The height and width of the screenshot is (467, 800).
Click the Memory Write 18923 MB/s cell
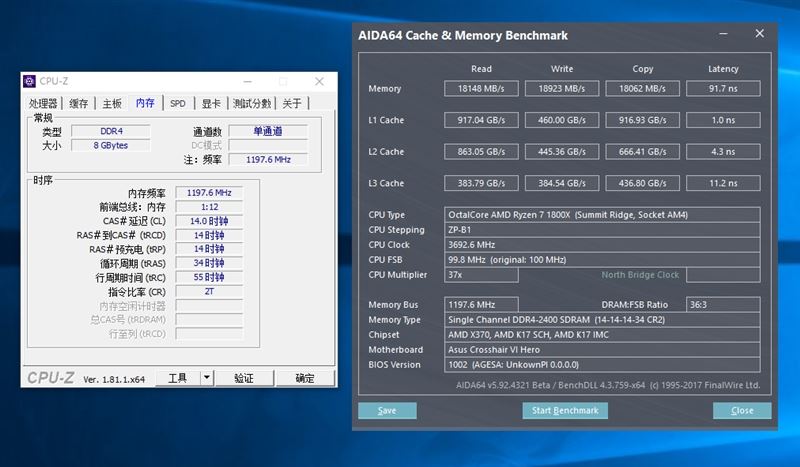point(562,88)
